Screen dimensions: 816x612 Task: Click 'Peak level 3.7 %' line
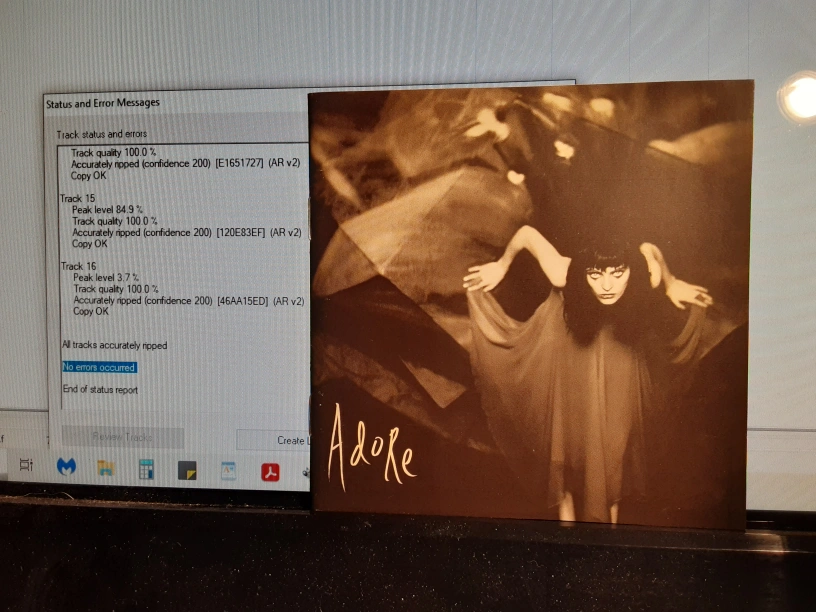106,277
